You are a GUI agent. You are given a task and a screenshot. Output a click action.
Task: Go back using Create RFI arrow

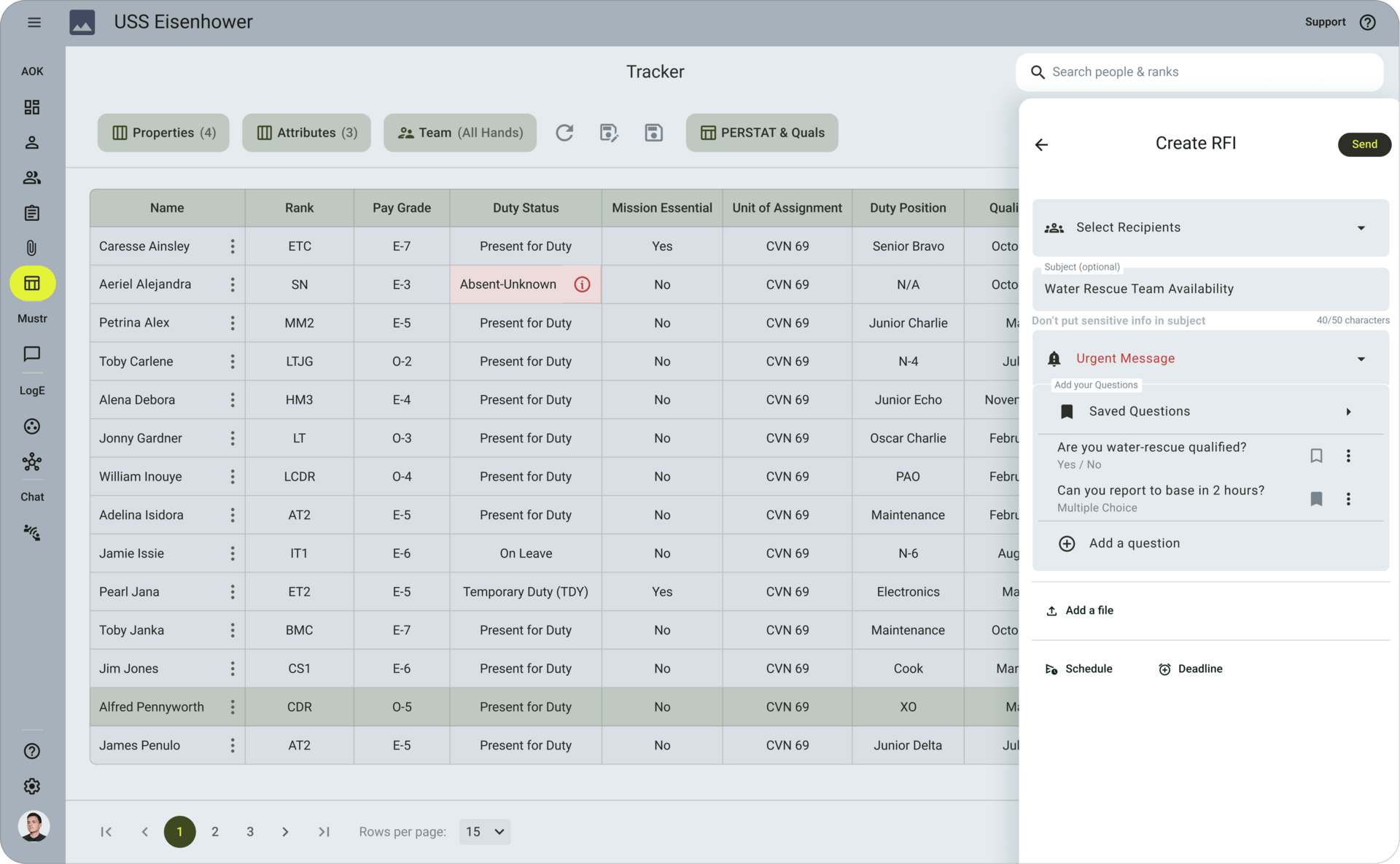click(x=1041, y=144)
